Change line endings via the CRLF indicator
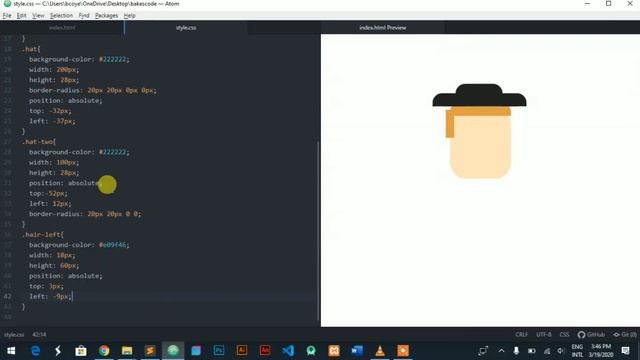This screenshot has width=640, height=360. (x=521, y=335)
